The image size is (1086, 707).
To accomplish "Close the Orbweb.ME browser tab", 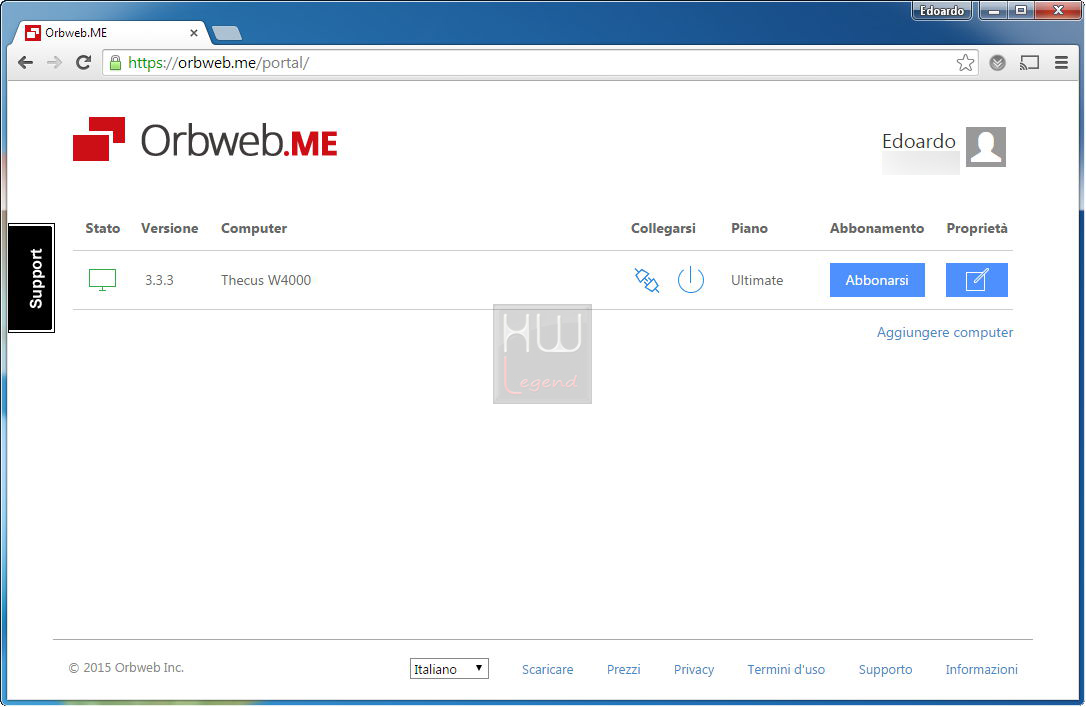I will point(194,33).
